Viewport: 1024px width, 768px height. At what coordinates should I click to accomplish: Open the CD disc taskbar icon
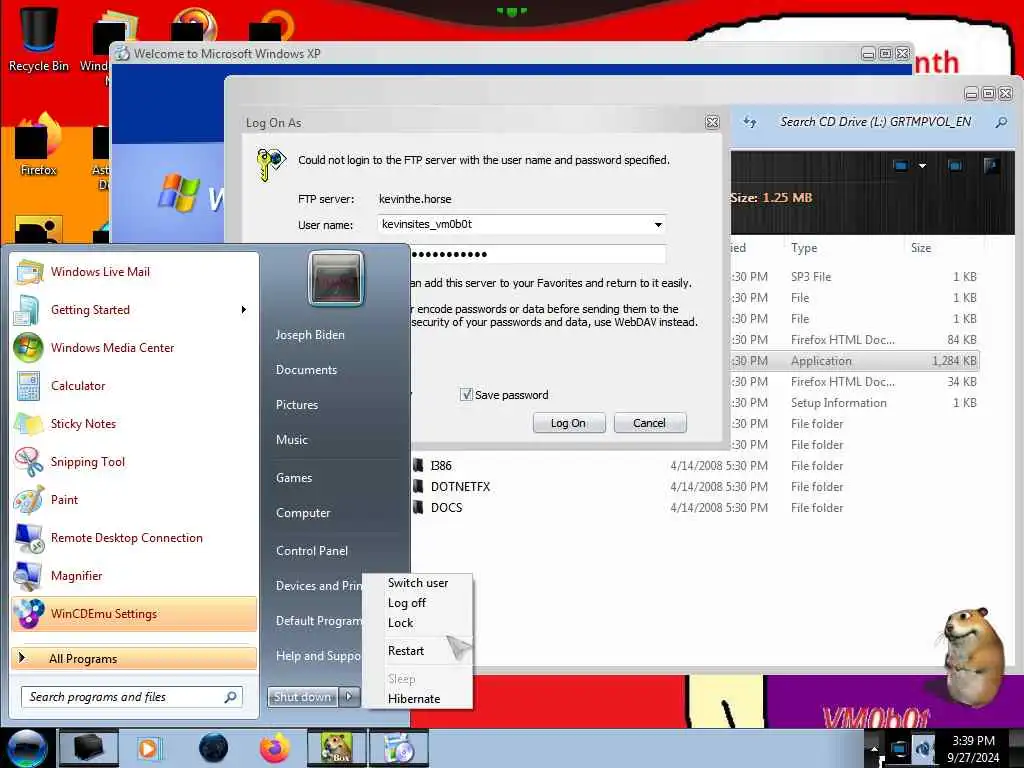pos(399,748)
